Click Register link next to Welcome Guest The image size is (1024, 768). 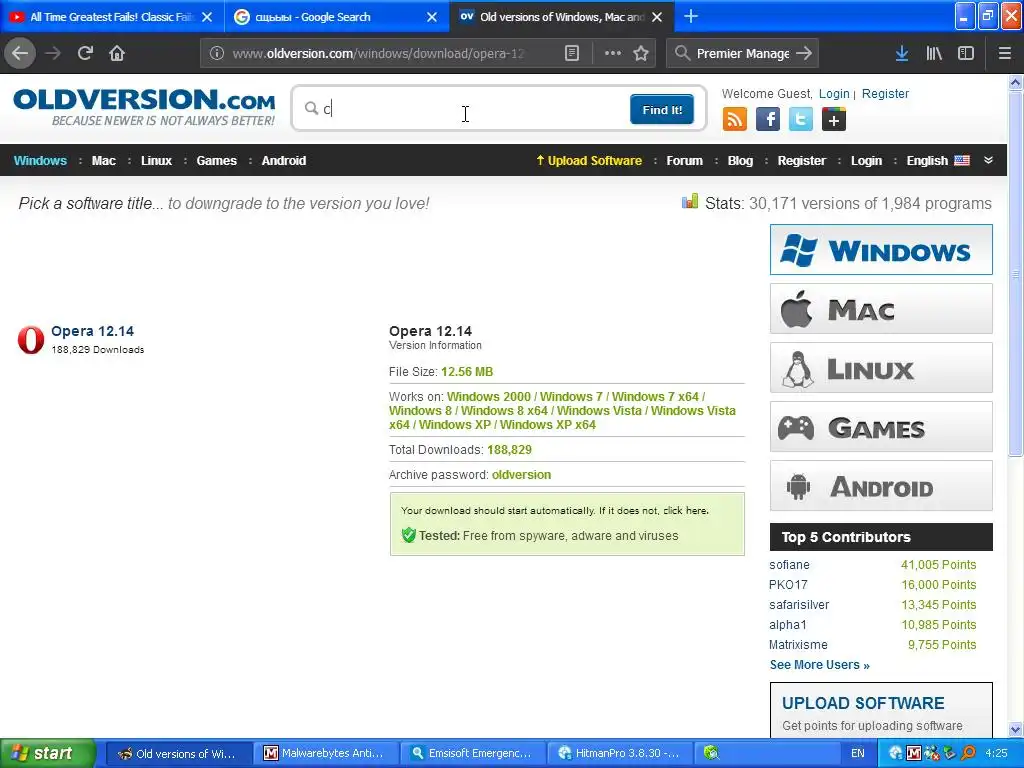pyautogui.click(x=885, y=94)
